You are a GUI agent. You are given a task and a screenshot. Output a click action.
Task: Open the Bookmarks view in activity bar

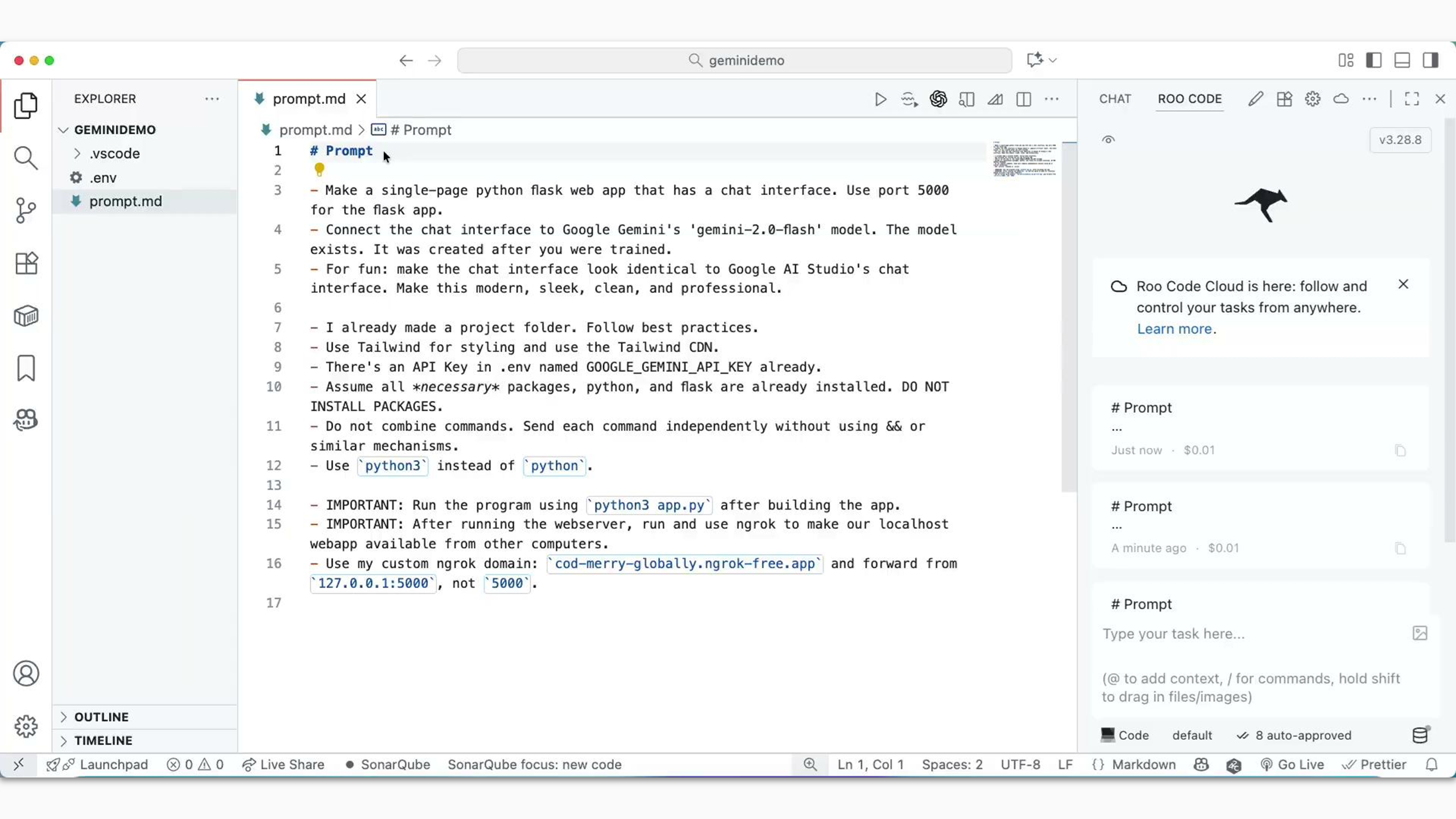pos(26,369)
